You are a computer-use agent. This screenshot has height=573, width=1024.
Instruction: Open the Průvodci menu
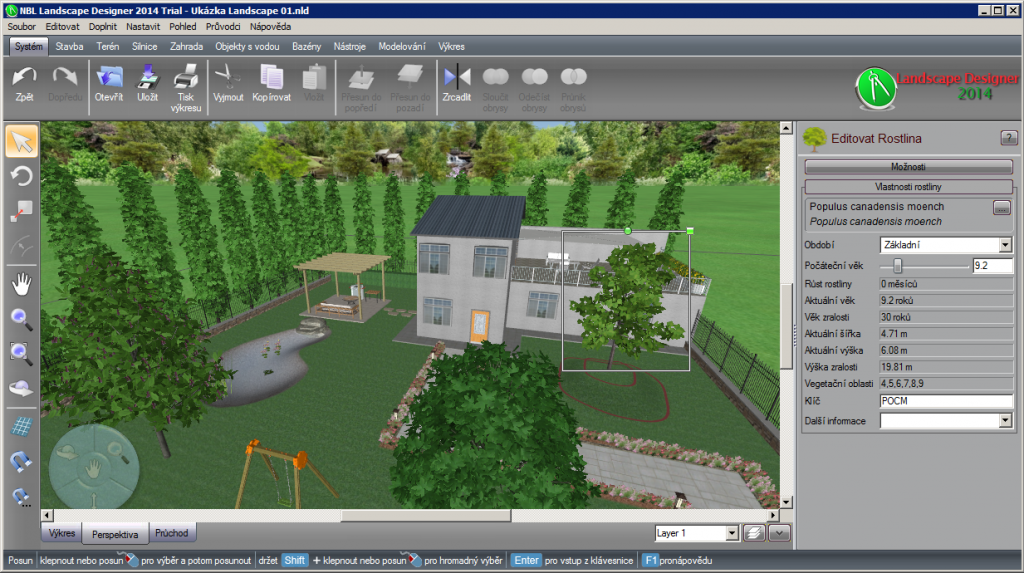click(223, 27)
